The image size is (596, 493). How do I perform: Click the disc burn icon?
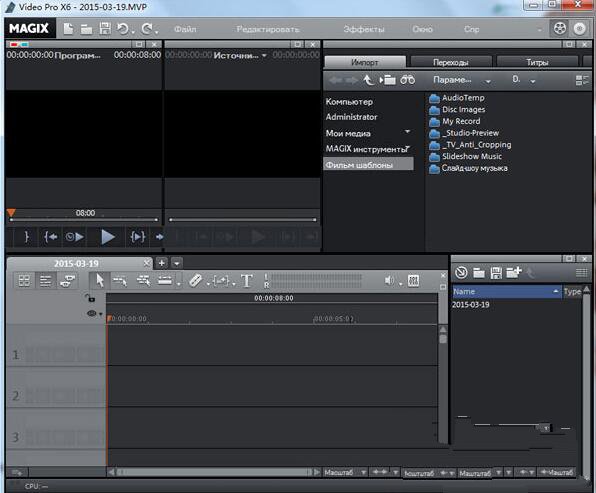(x=580, y=29)
